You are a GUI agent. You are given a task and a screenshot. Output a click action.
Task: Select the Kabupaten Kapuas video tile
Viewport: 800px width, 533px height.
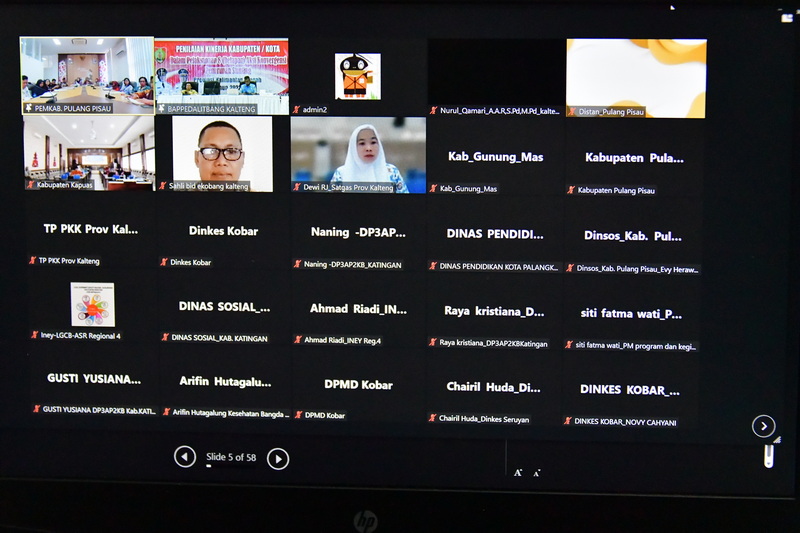point(89,154)
